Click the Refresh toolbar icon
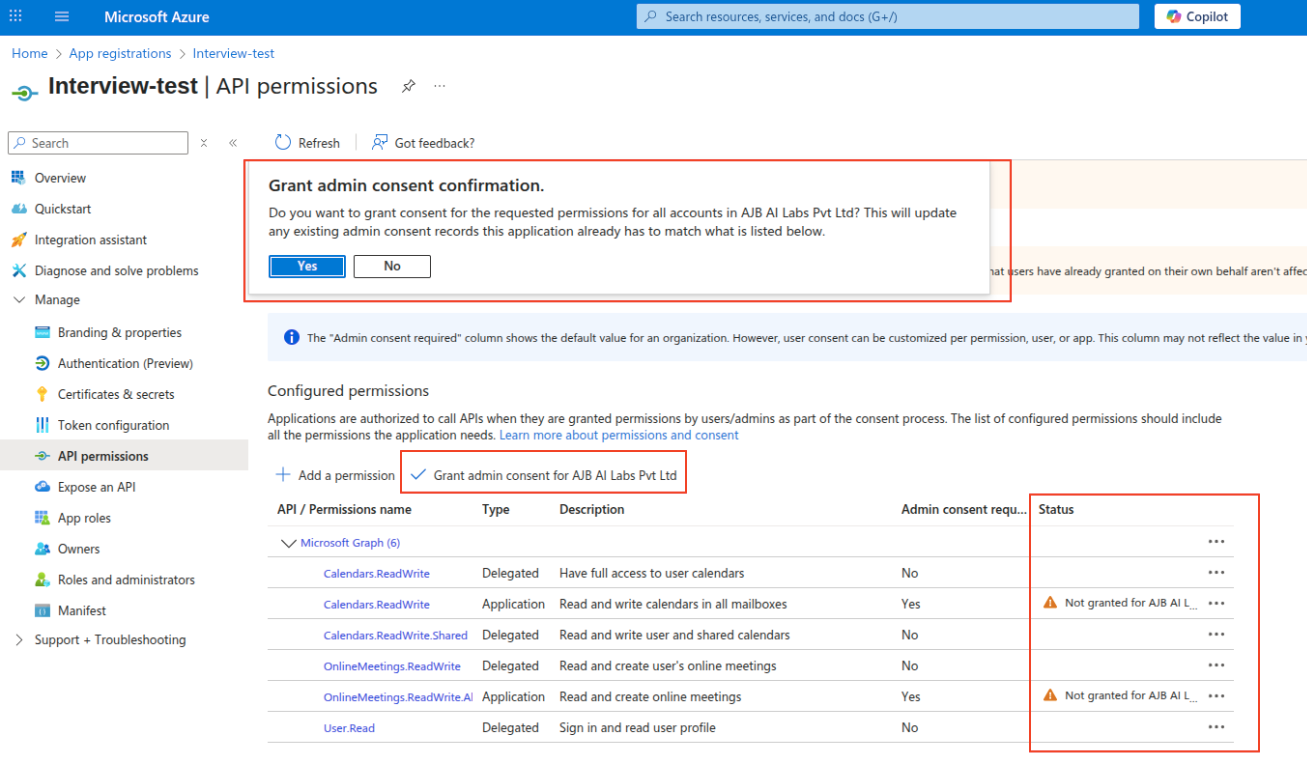The height and width of the screenshot is (760, 1307). coord(283,143)
